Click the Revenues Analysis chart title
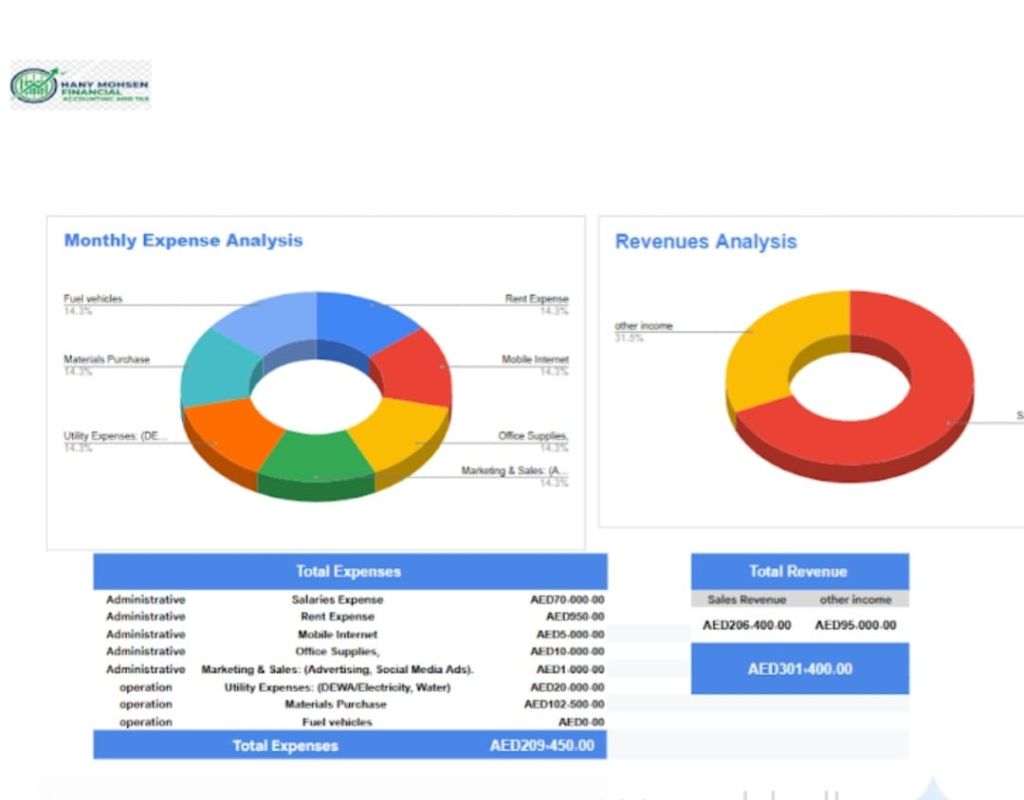This screenshot has width=1024, height=800. pos(705,242)
